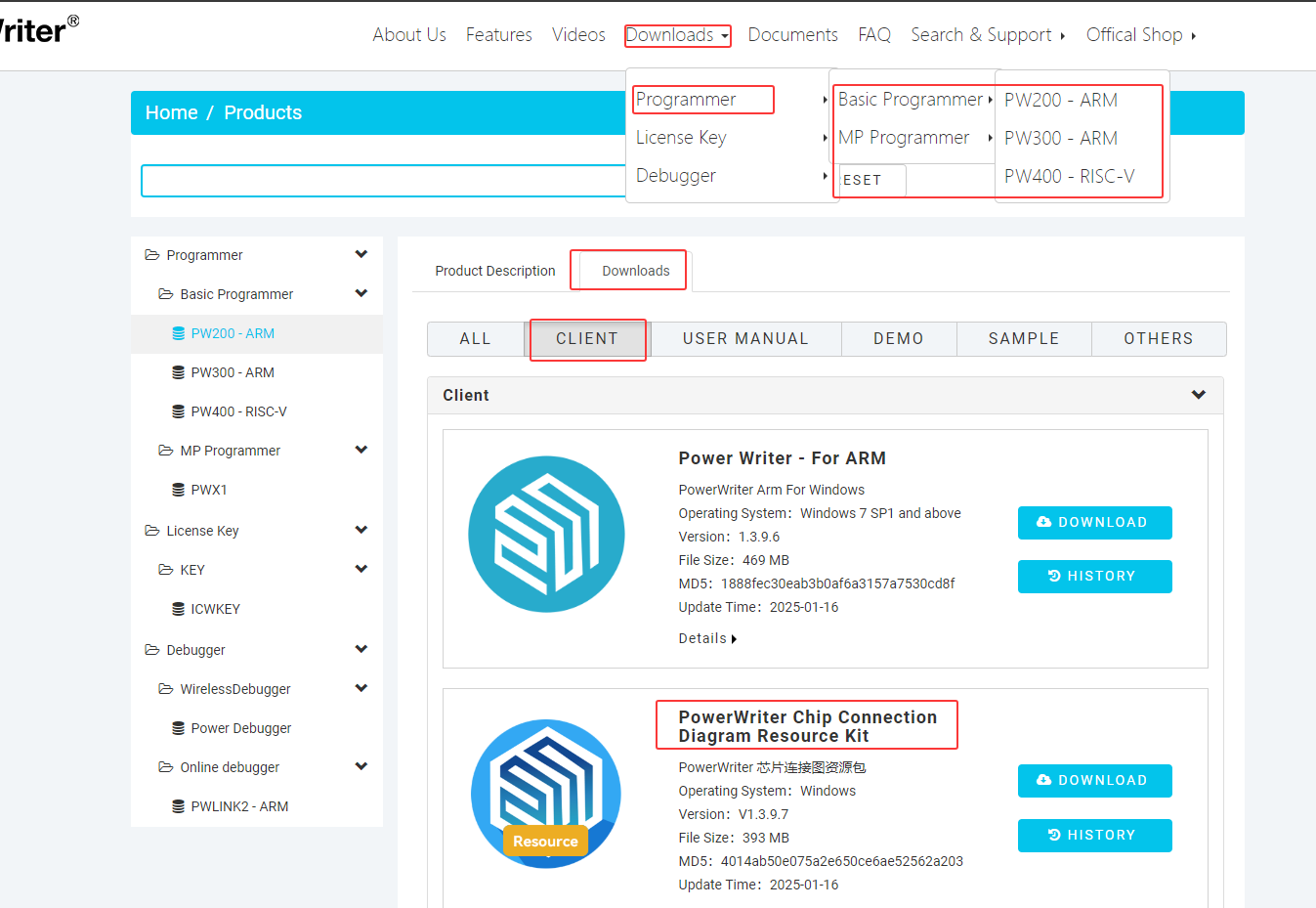Open the FAQ page link

(x=874, y=35)
